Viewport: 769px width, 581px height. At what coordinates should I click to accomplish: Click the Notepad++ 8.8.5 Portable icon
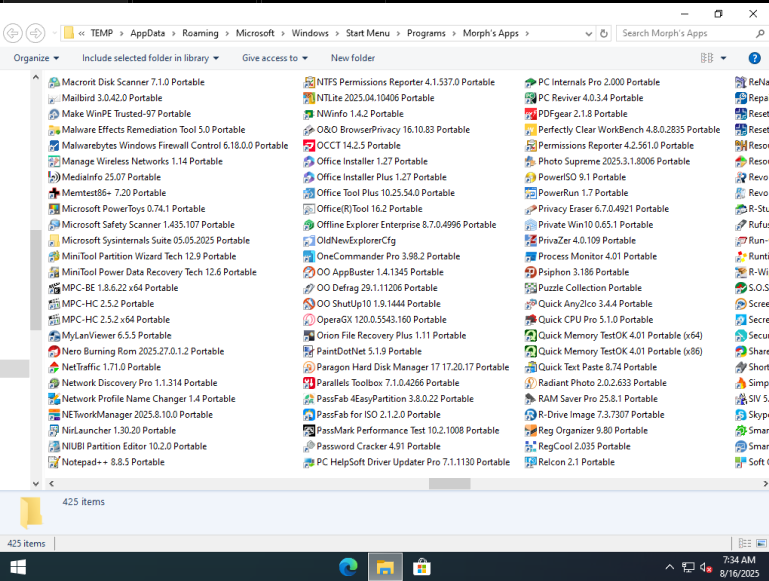coord(54,462)
